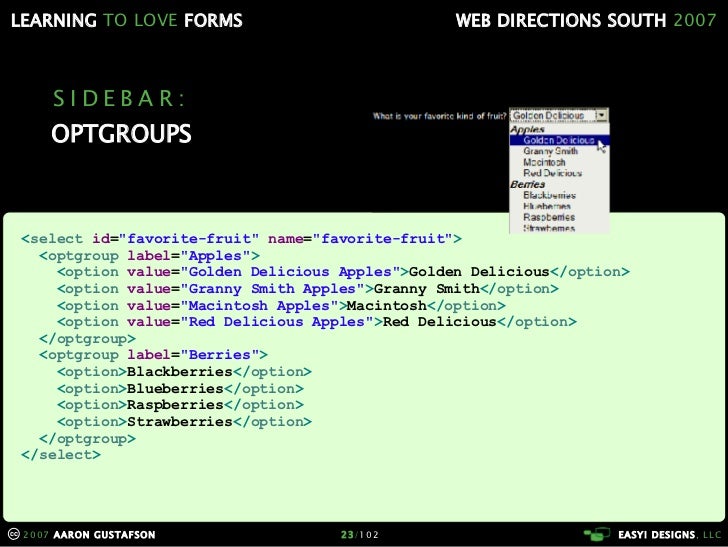Click the Red Delicious Apples option code line

(317, 322)
